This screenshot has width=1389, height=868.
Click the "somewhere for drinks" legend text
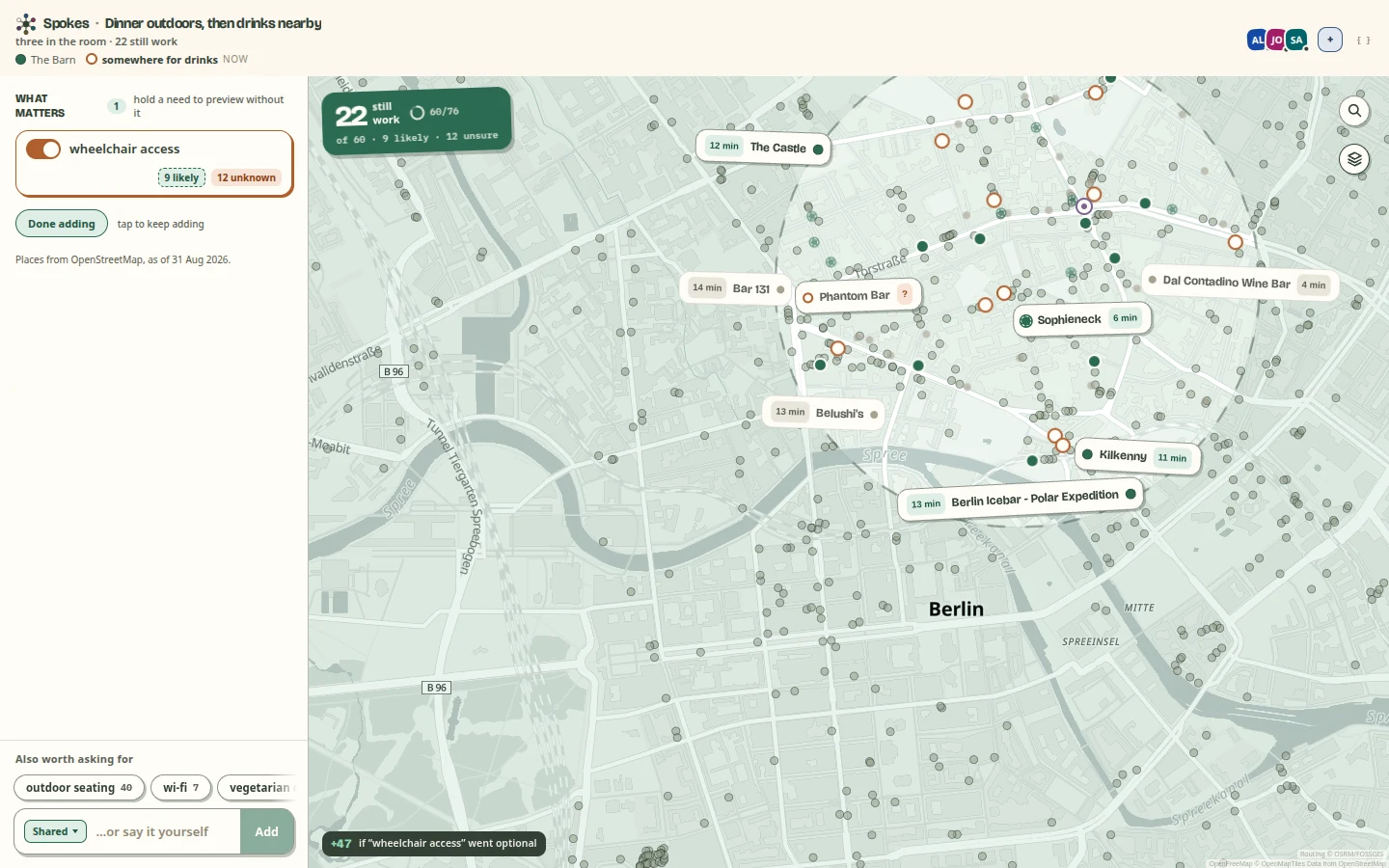point(160,60)
